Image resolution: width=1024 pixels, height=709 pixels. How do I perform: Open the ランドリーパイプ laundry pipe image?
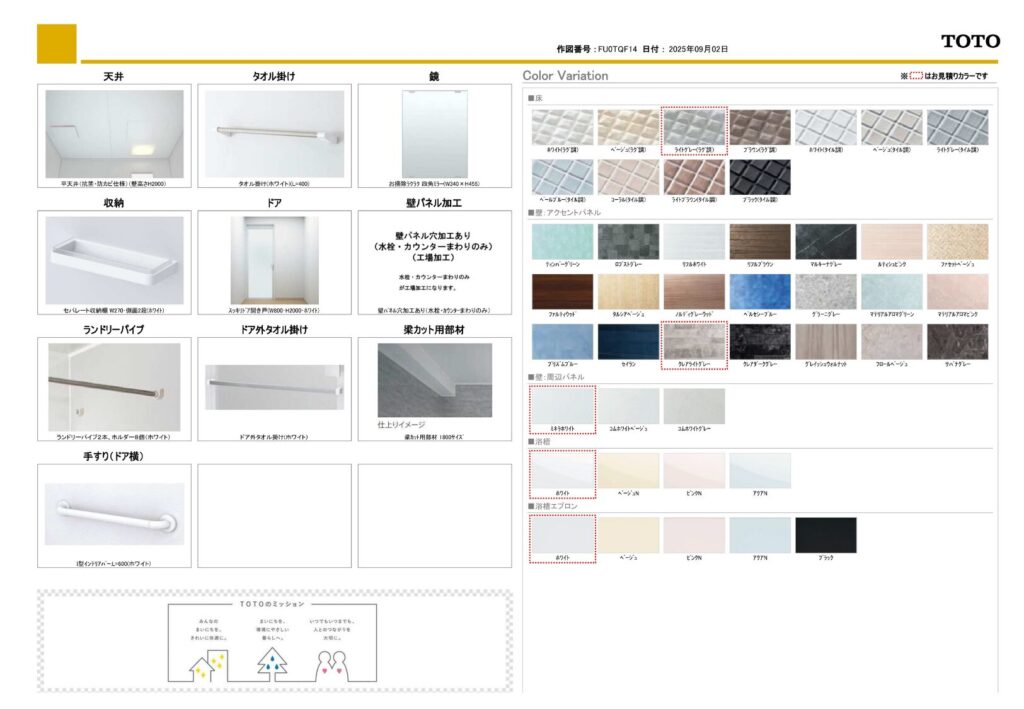[x=115, y=386]
